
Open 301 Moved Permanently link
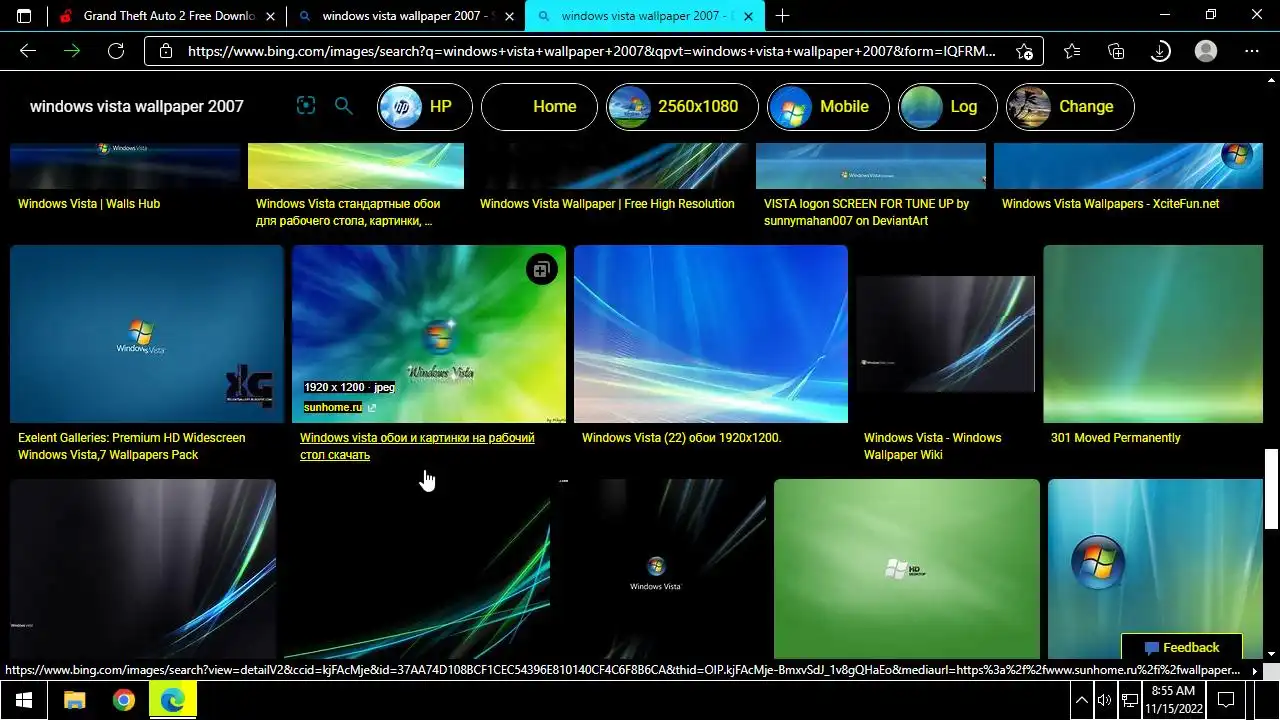1115,438
